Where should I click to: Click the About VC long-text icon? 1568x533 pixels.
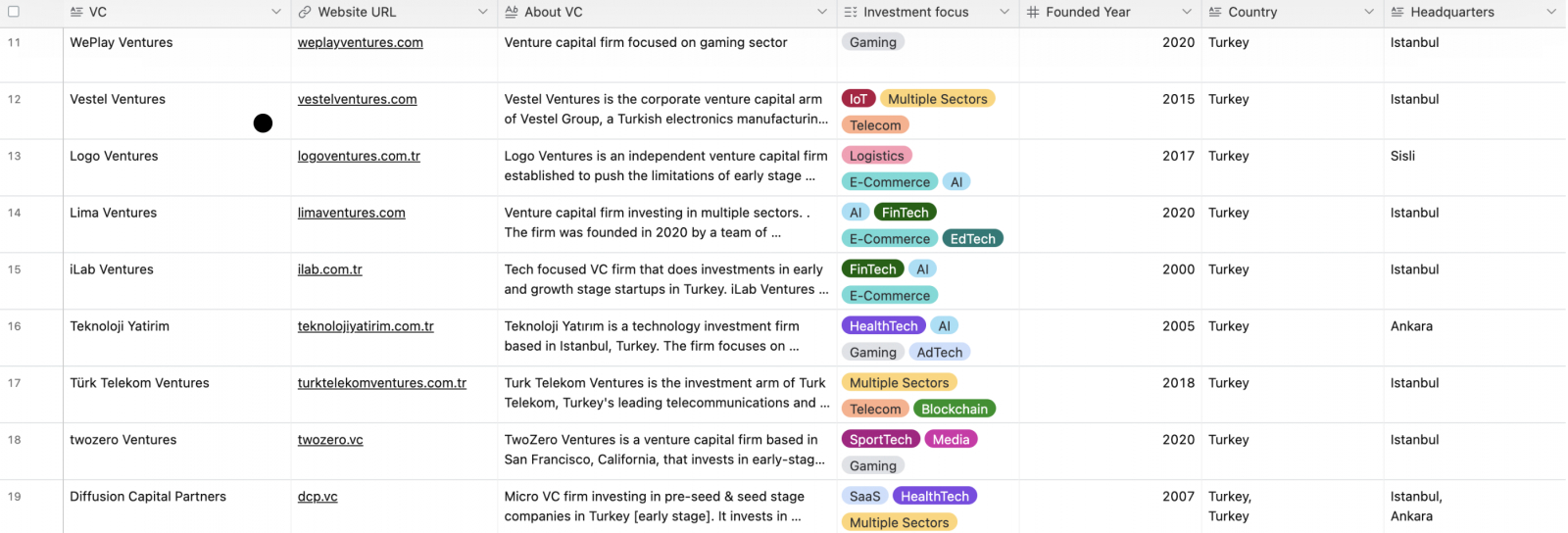512,12
